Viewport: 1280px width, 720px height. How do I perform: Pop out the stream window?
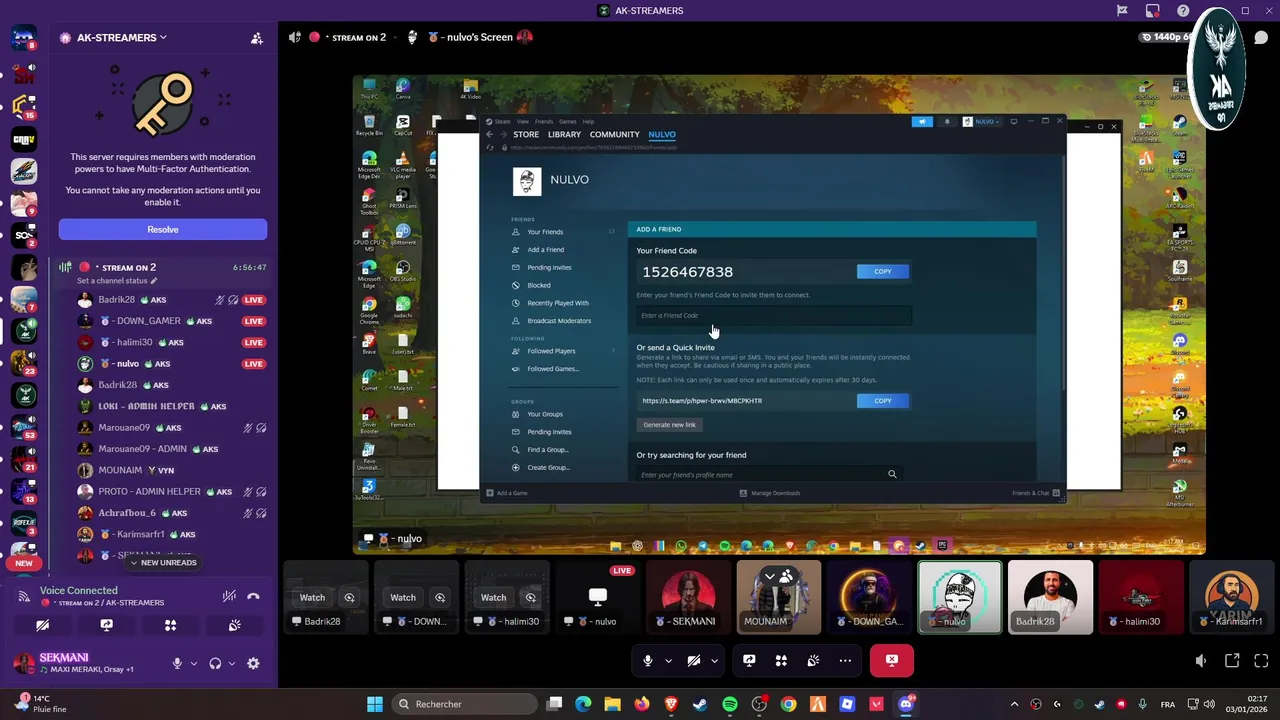pos(1232,660)
